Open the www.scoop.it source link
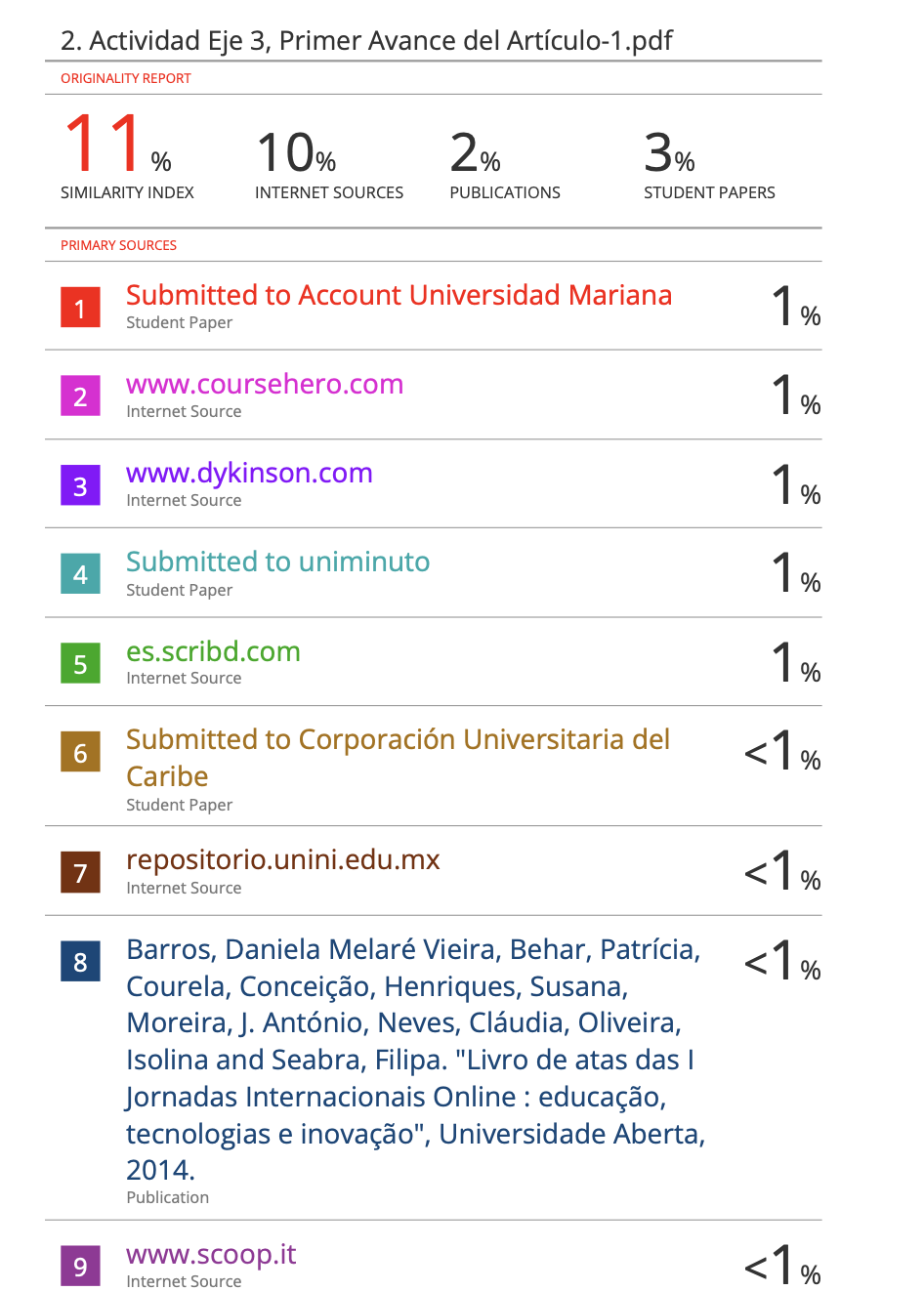This screenshot has height=1291, width=924. [x=211, y=1254]
